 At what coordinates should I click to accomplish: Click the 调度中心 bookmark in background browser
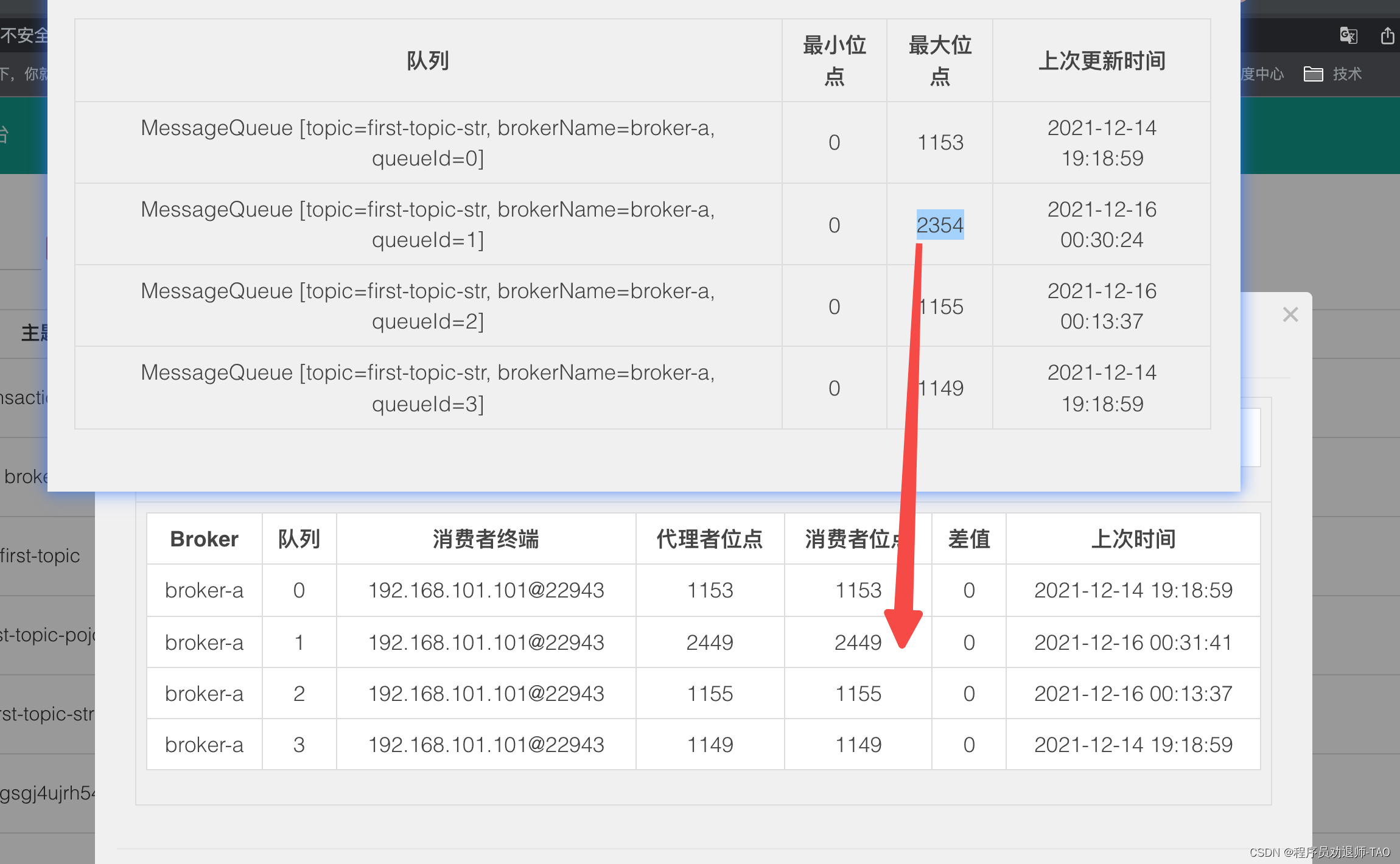(1261, 74)
